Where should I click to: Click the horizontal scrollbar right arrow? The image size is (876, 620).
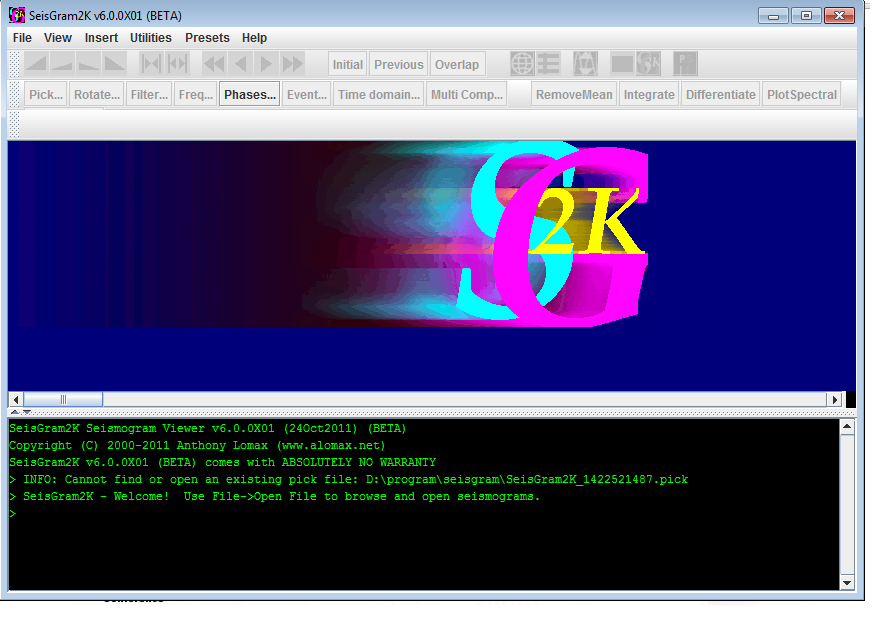[x=835, y=399]
